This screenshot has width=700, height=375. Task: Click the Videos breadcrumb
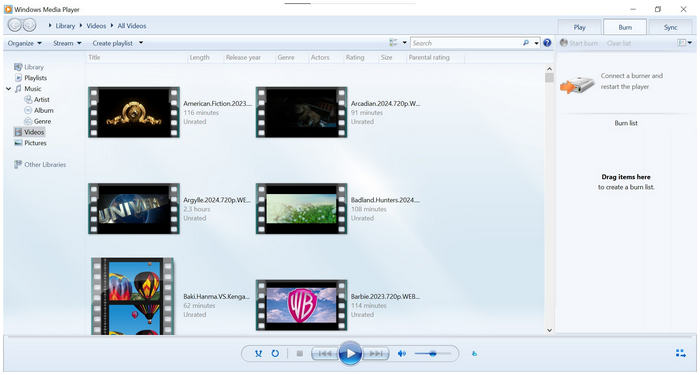pos(96,26)
